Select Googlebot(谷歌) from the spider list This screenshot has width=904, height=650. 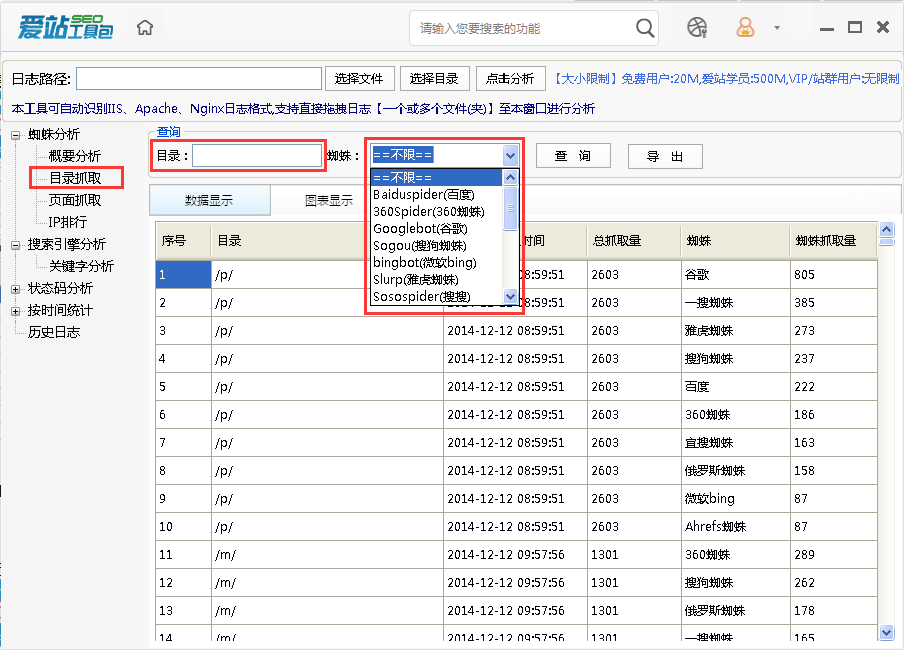tap(422, 230)
